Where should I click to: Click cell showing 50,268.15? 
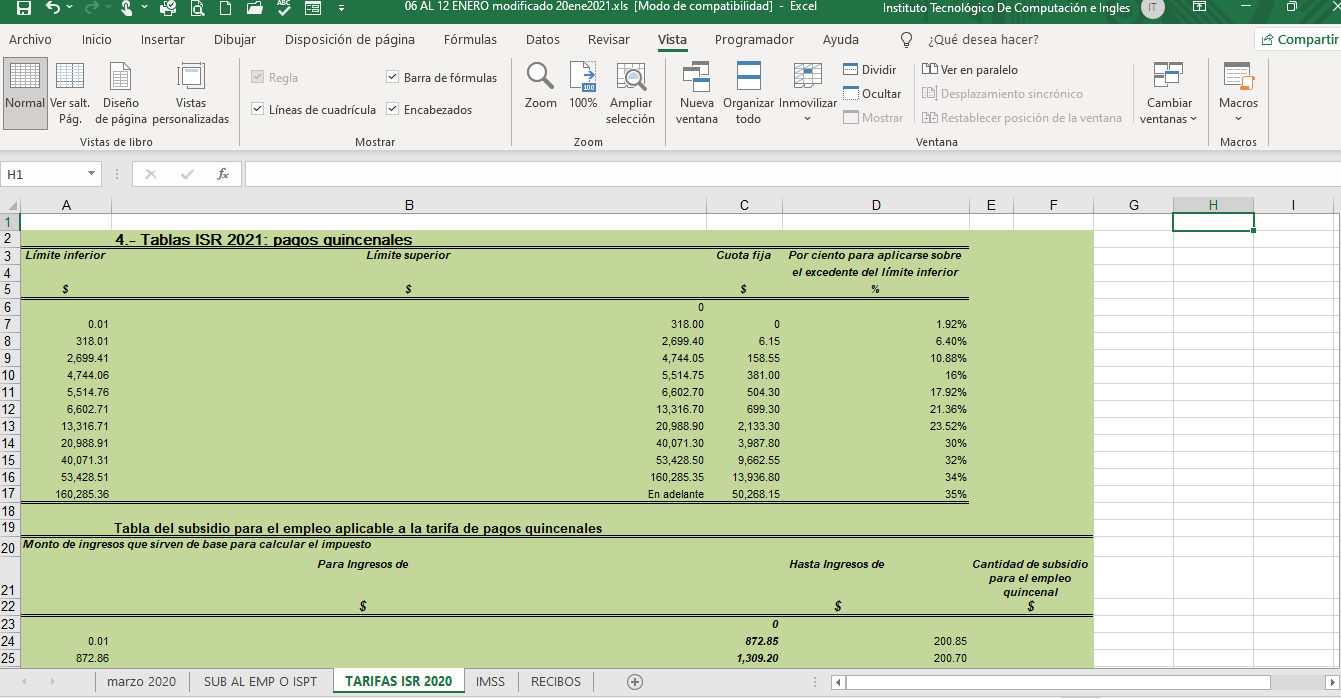(744, 494)
